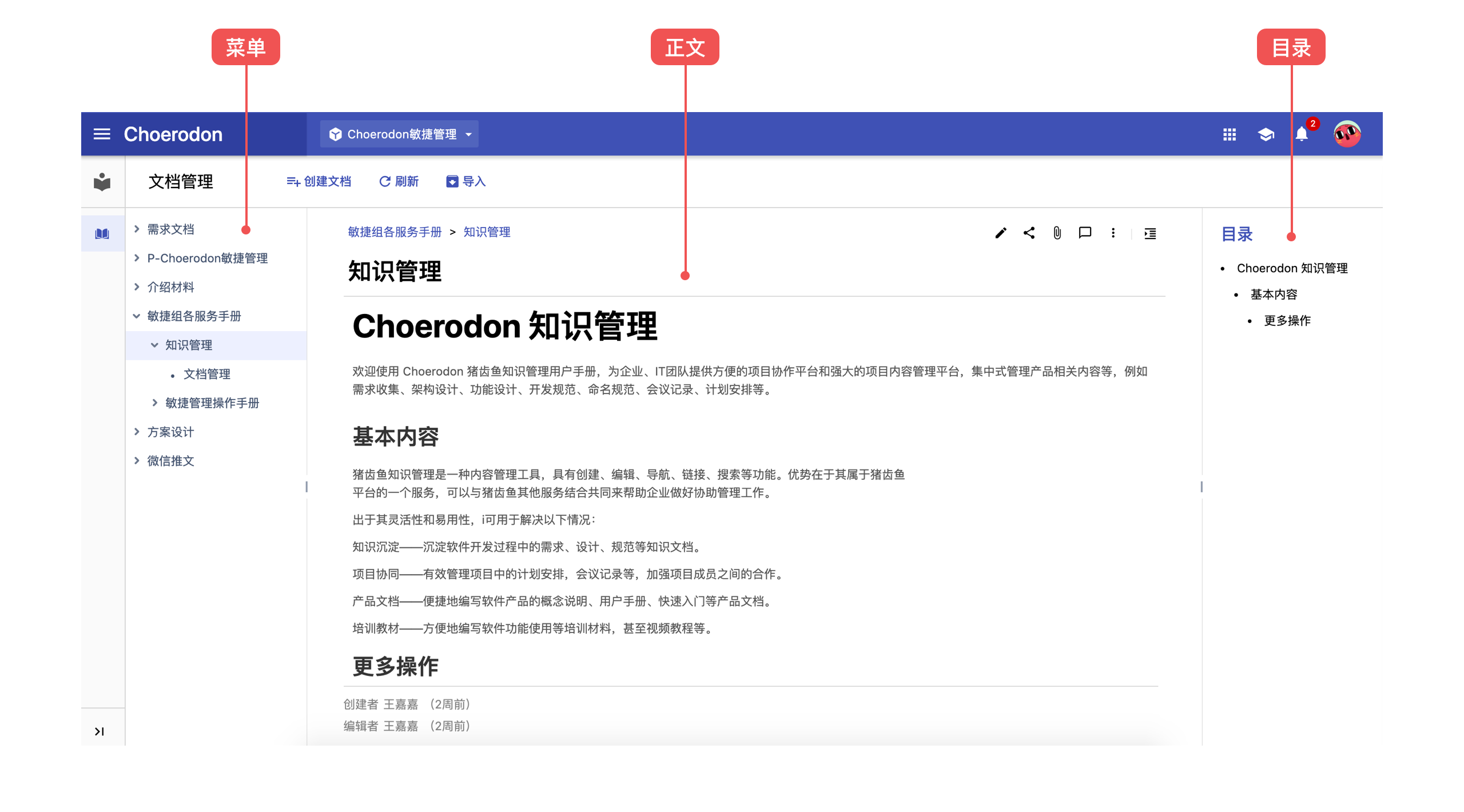Click the Choerodon 知识管理 main heading
Image resolution: width=1464 pixels, height=812 pixels.
click(x=504, y=326)
